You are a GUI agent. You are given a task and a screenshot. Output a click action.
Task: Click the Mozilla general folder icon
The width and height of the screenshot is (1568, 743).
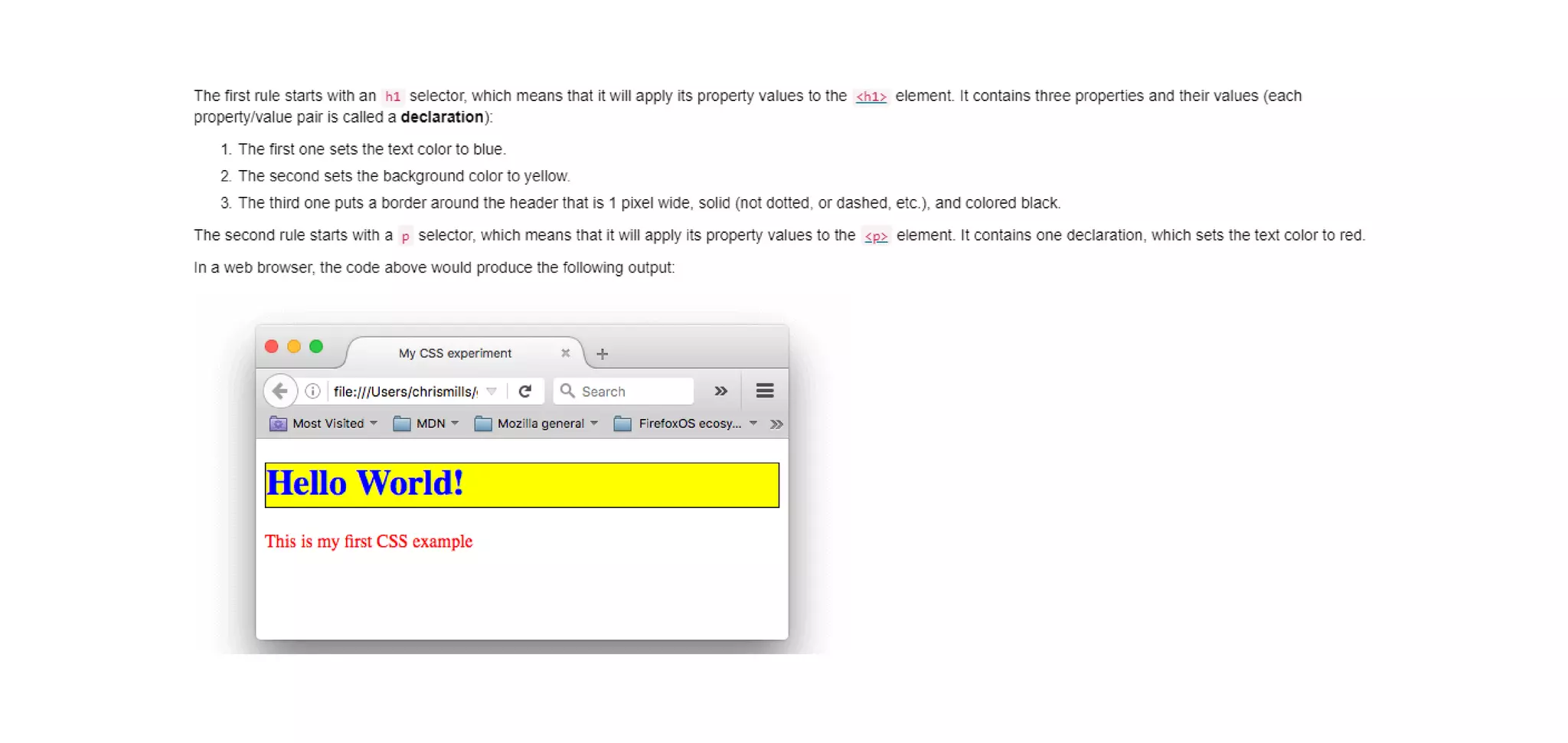(483, 424)
